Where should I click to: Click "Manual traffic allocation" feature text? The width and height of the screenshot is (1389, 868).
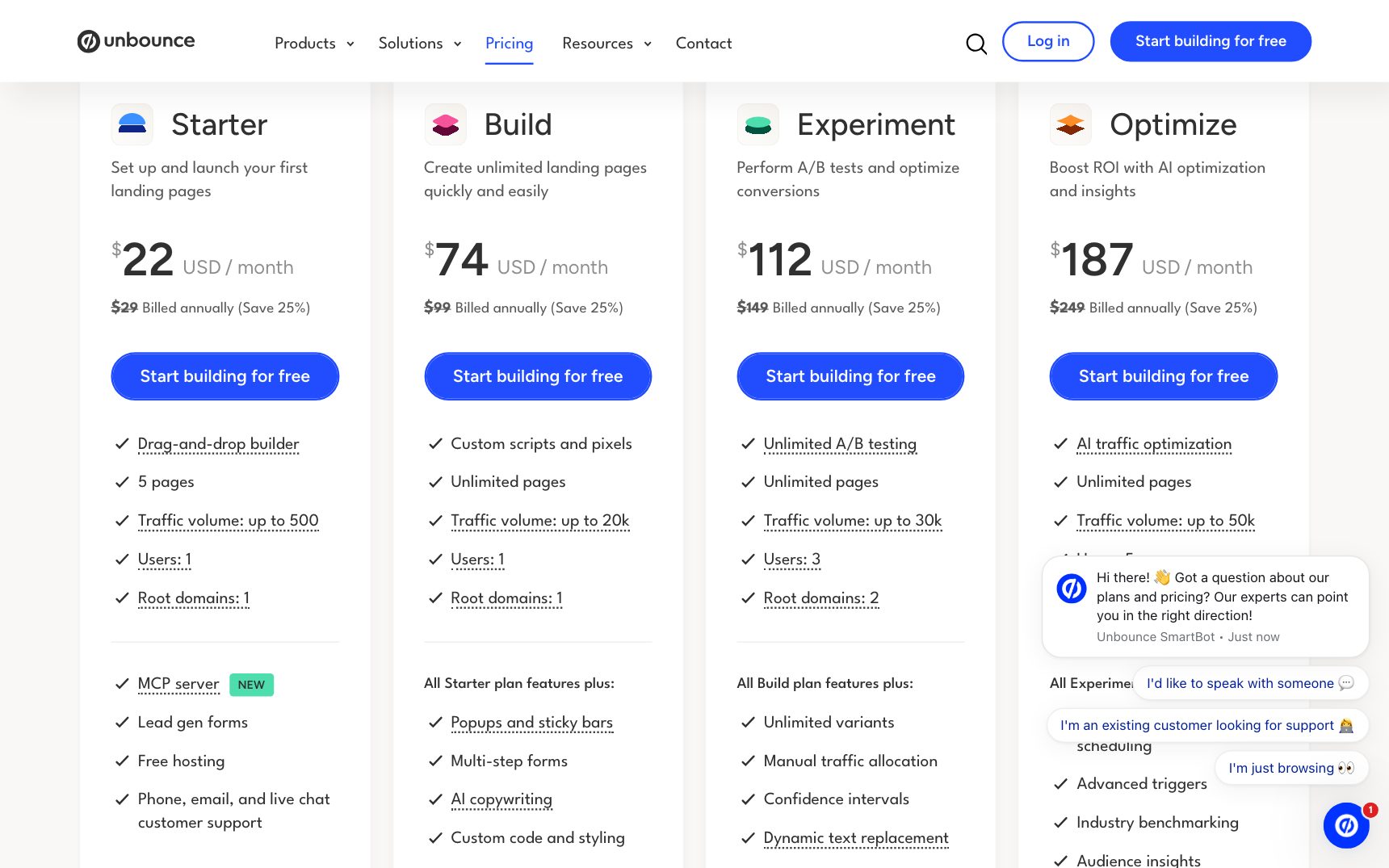point(850,761)
